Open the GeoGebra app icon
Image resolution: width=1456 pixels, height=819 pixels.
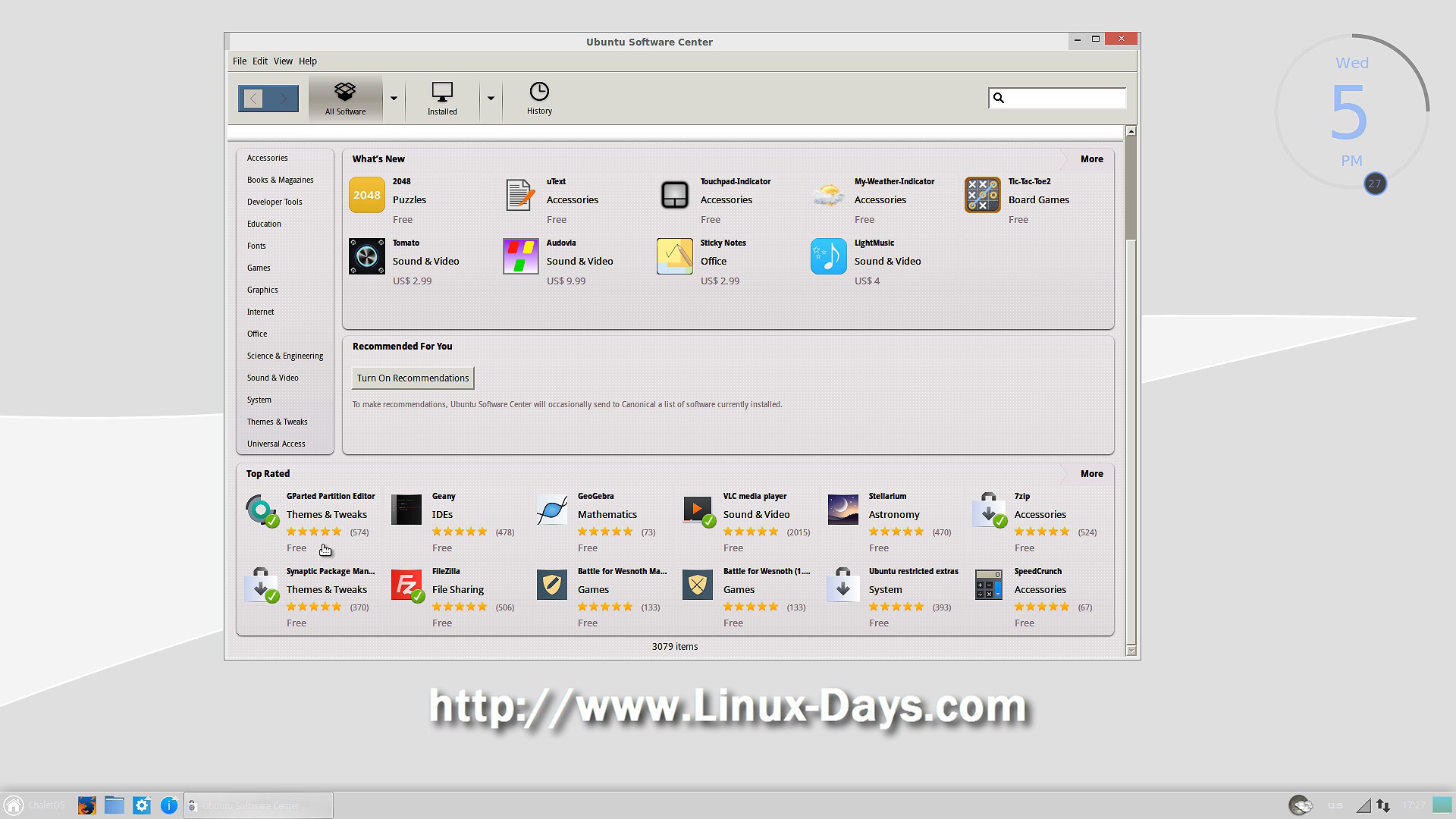click(x=552, y=510)
